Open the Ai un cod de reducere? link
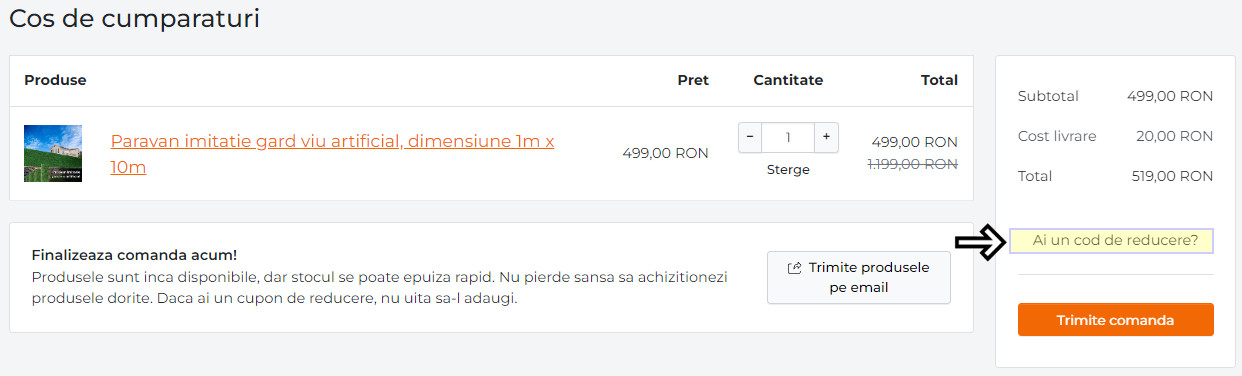The width and height of the screenshot is (1242, 376). 1115,240
